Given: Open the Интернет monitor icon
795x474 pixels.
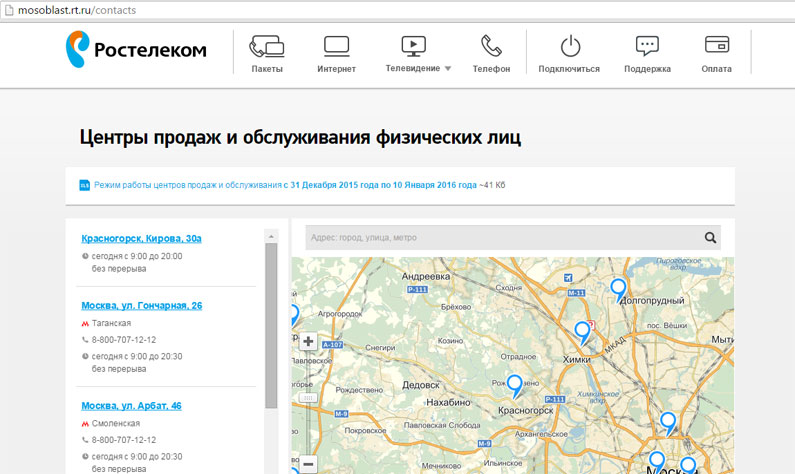Looking at the screenshot, I should coord(336,46).
